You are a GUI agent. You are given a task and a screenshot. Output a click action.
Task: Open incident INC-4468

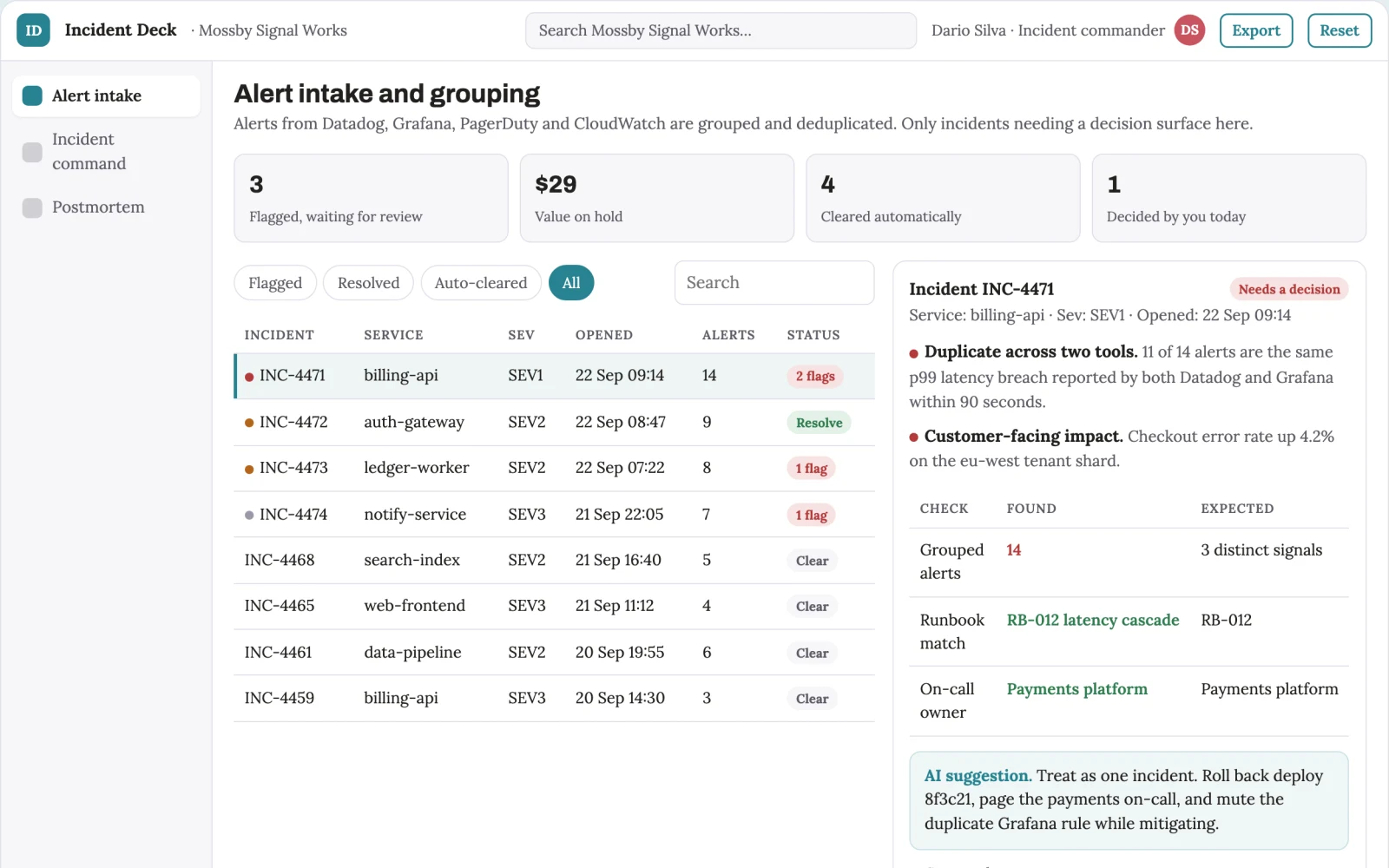(554, 561)
